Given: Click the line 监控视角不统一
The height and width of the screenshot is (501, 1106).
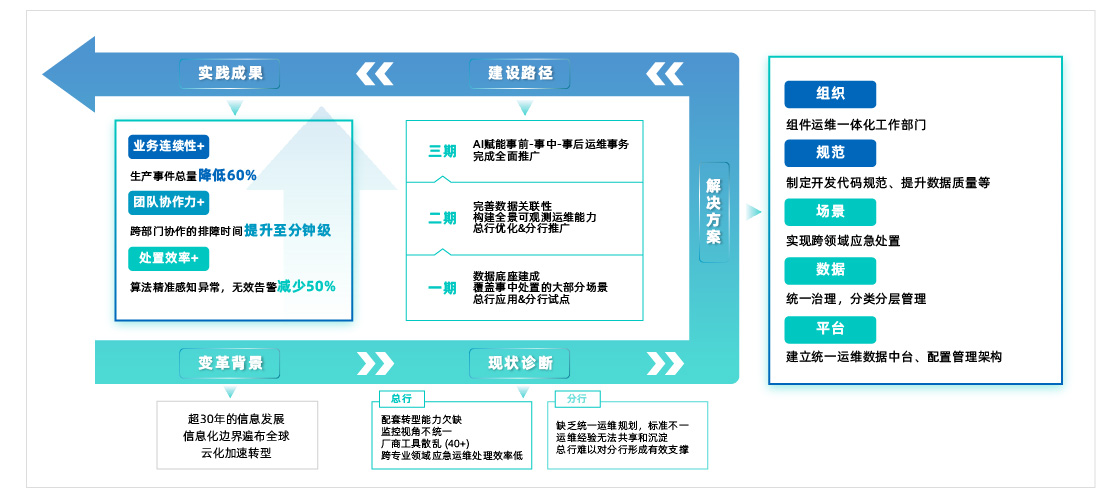Looking at the screenshot, I should click(416, 431).
